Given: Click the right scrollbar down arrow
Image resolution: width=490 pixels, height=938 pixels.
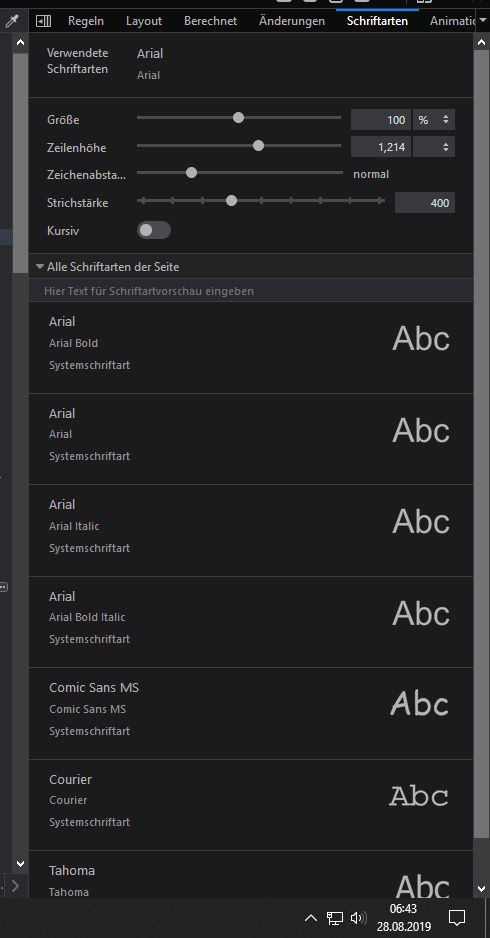Looking at the screenshot, I should point(482,889).
